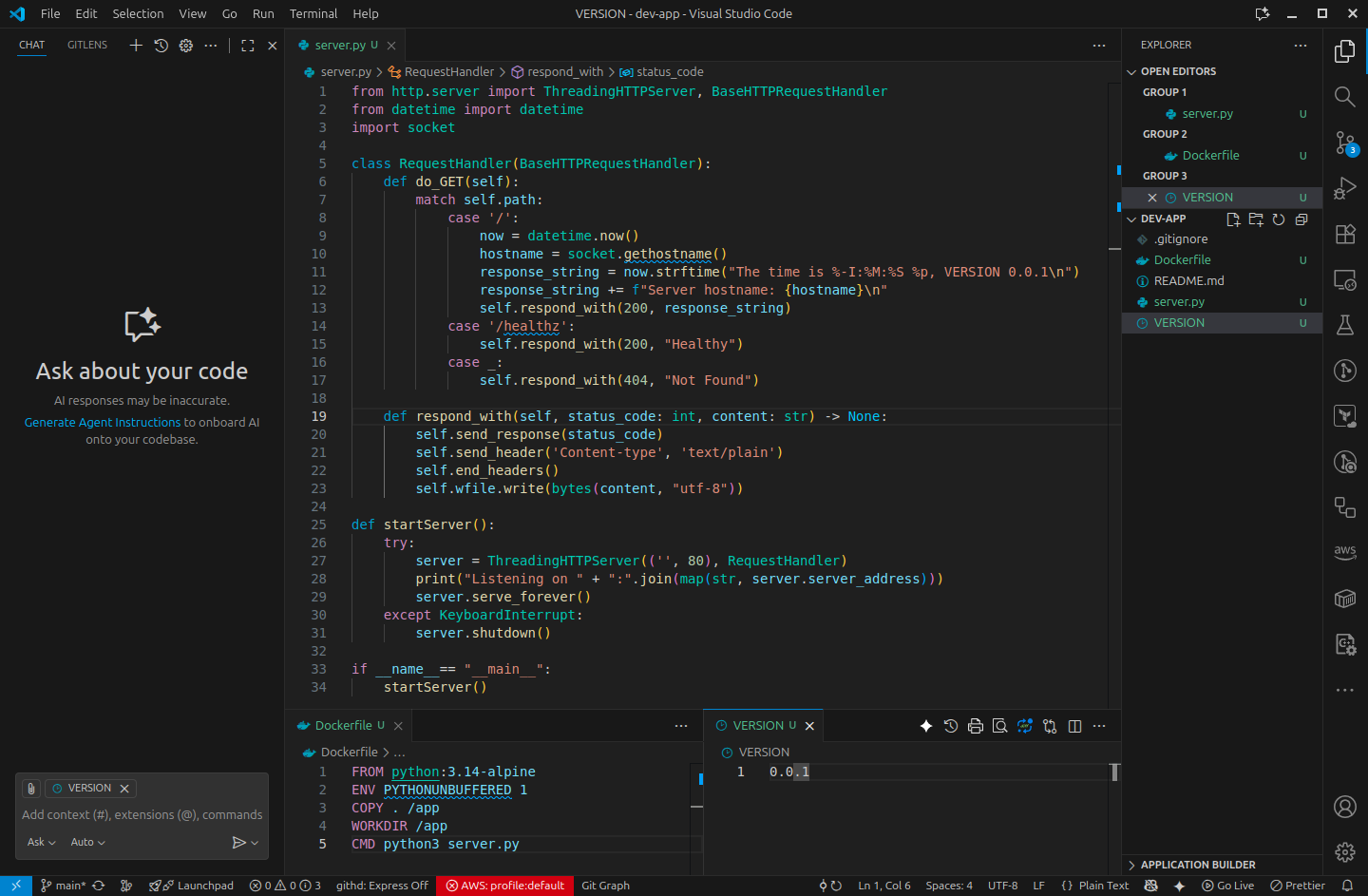This screenshot has width=1368, height=896.
Task: Open the Extensions view icon
Action: pyautogui.click(x=1344, y=234)
